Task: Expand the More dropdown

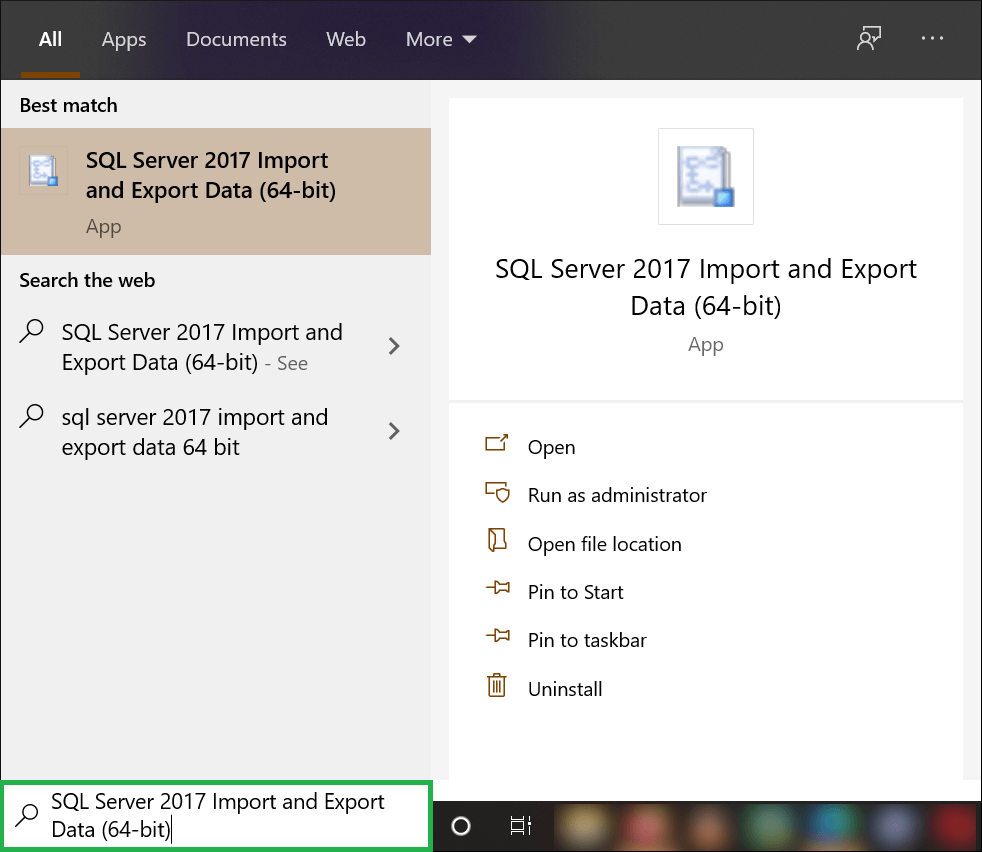Action: [x=441, y=39]
